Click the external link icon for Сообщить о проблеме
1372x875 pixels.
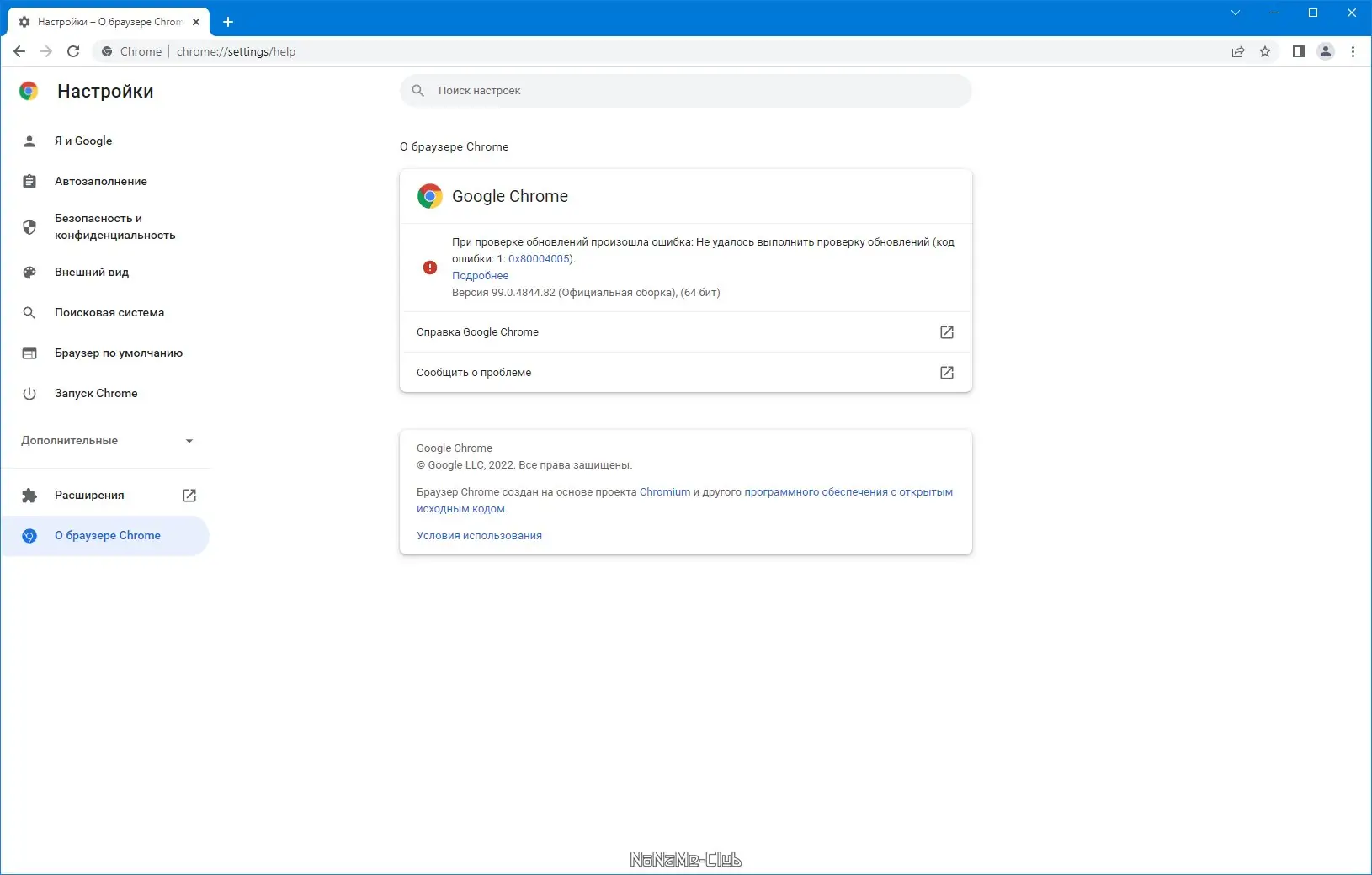[x=947, y=373]
